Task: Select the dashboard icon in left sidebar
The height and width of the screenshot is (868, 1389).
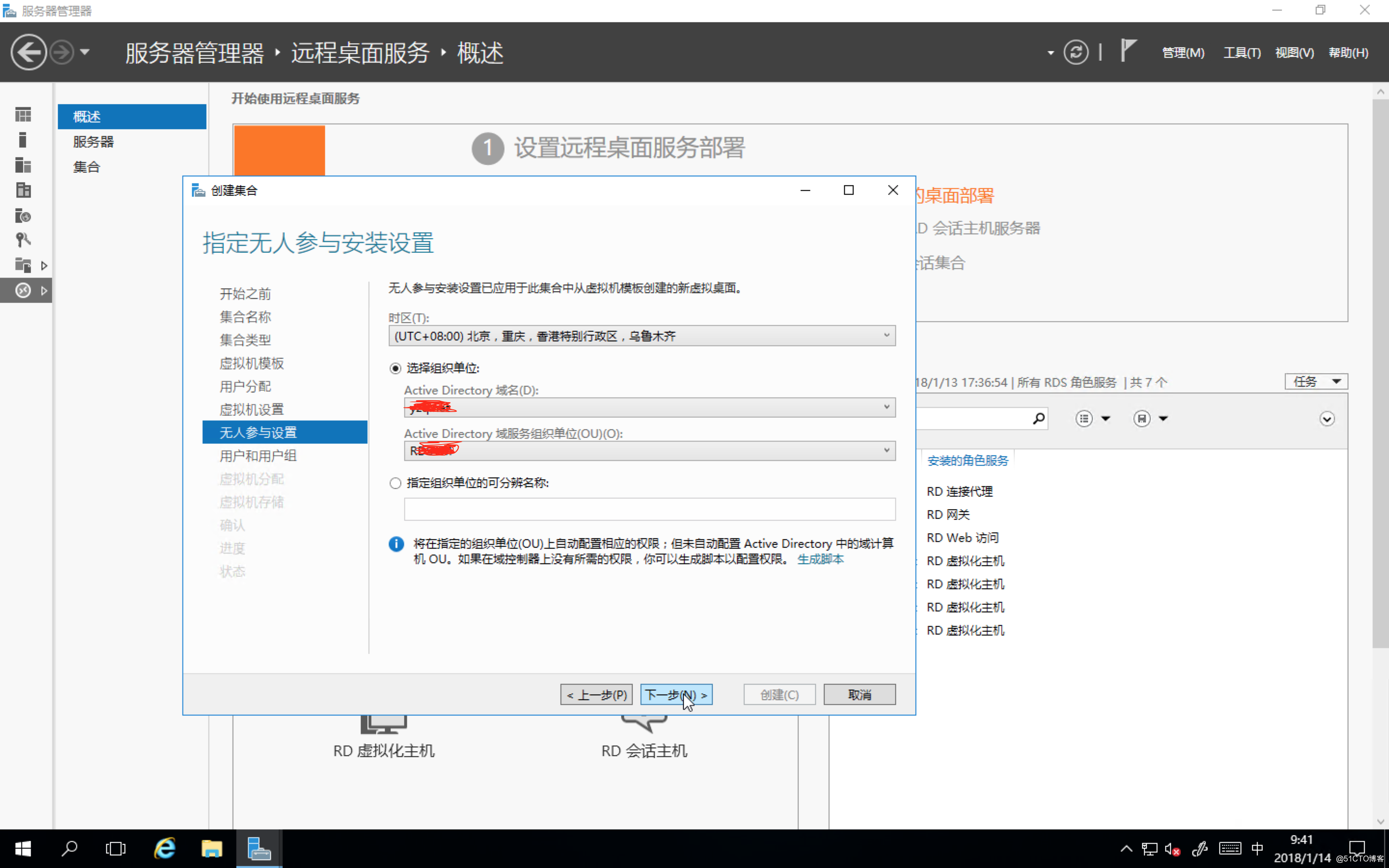Action: 23,115
